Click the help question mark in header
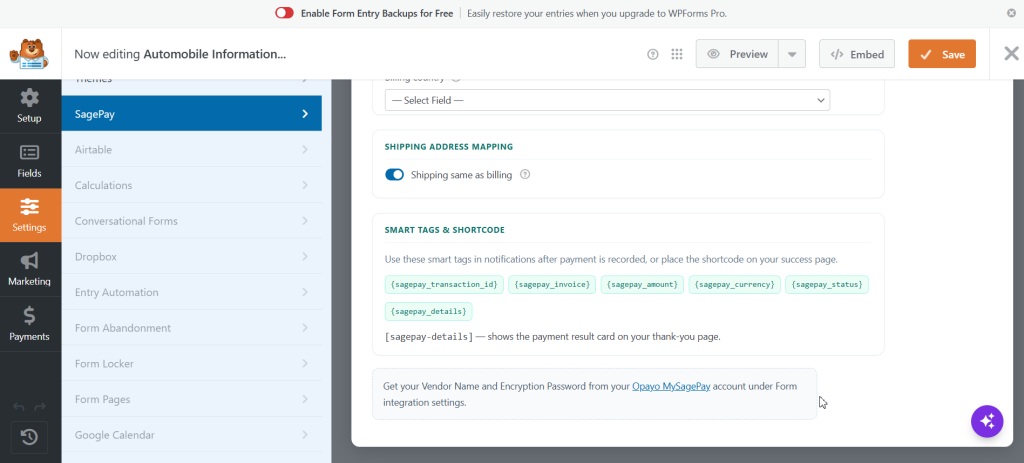The image size is (1024, 463). pos(652,54)
